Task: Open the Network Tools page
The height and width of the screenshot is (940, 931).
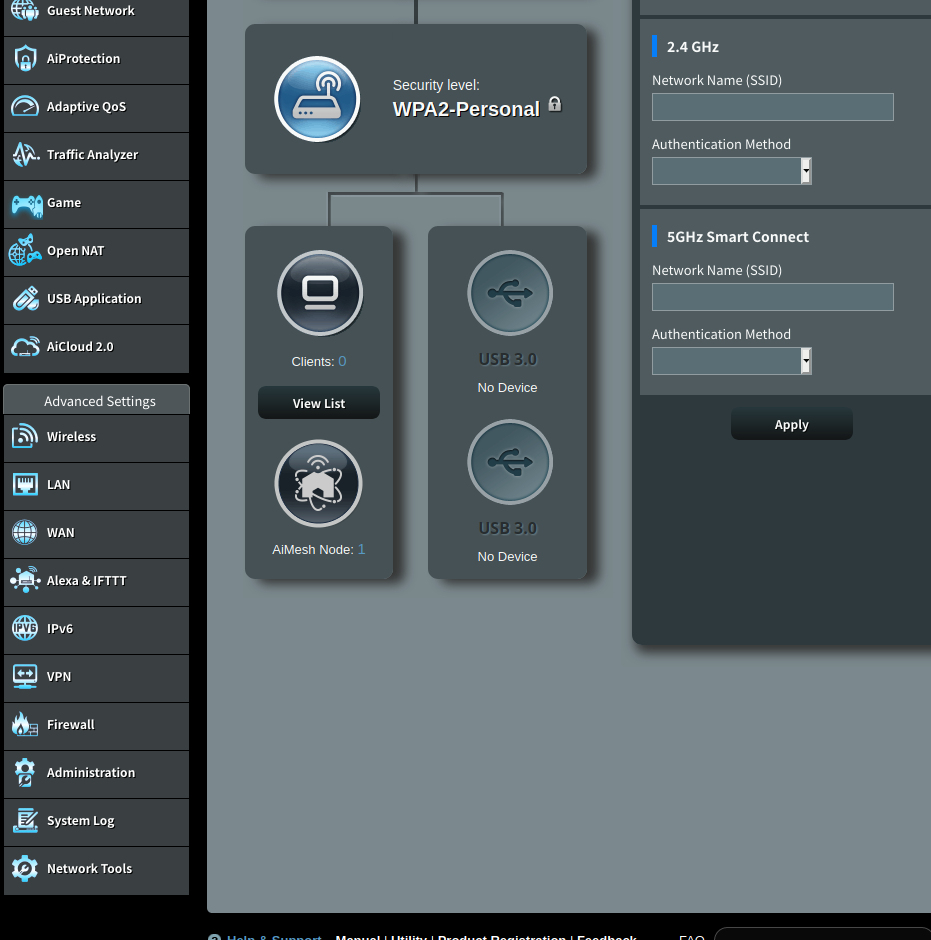Action: (x=96, y=869)
